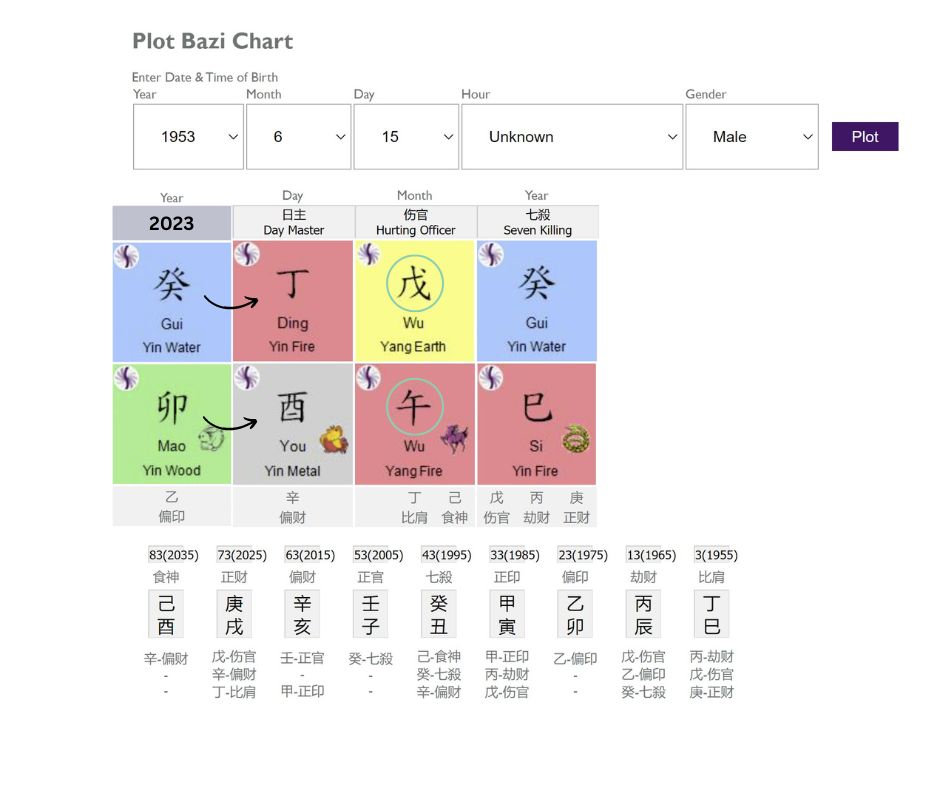Select the 3(1955) luck pillar 丁巳
This screenshot has height=788, width=940.
[712, 614]
